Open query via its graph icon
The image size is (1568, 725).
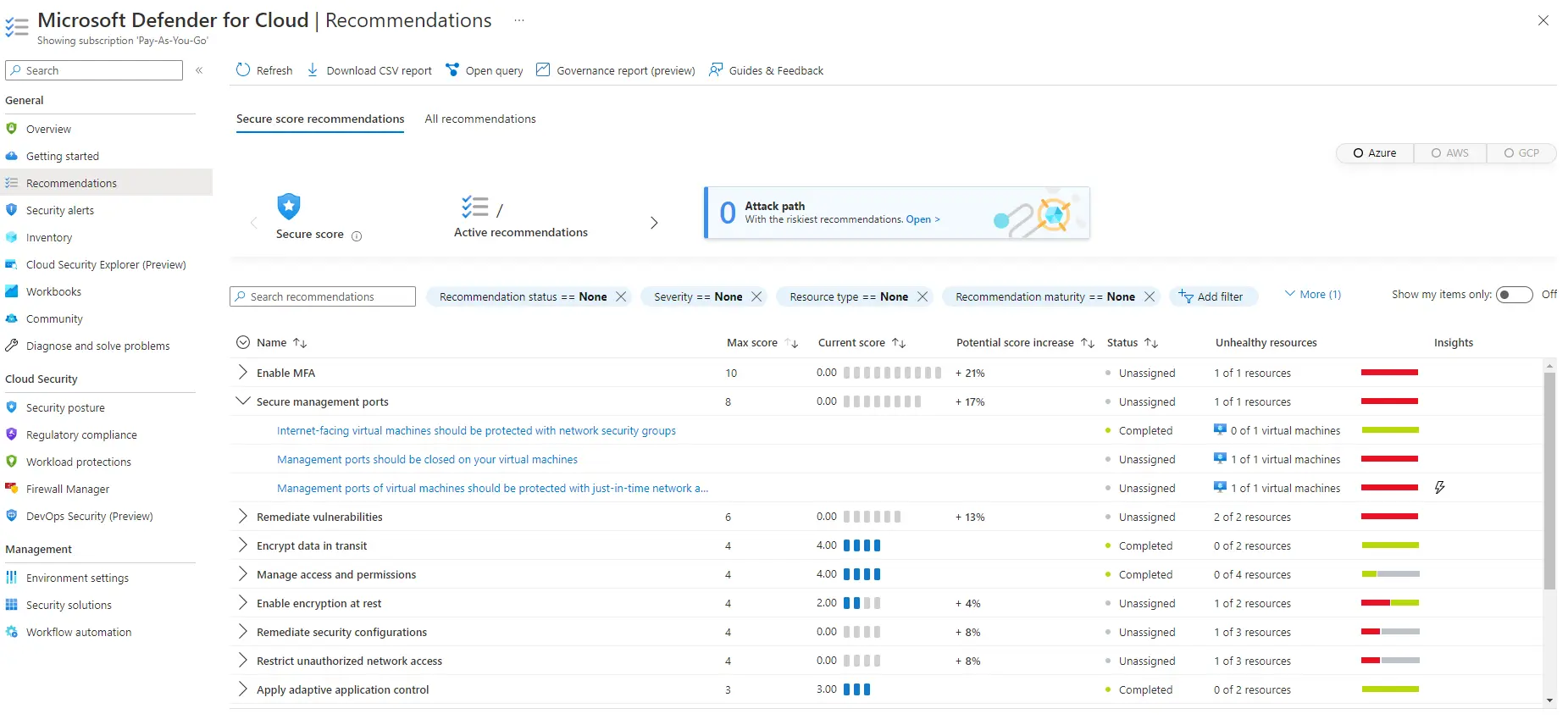pyautogui.click(x=452, y=69)
